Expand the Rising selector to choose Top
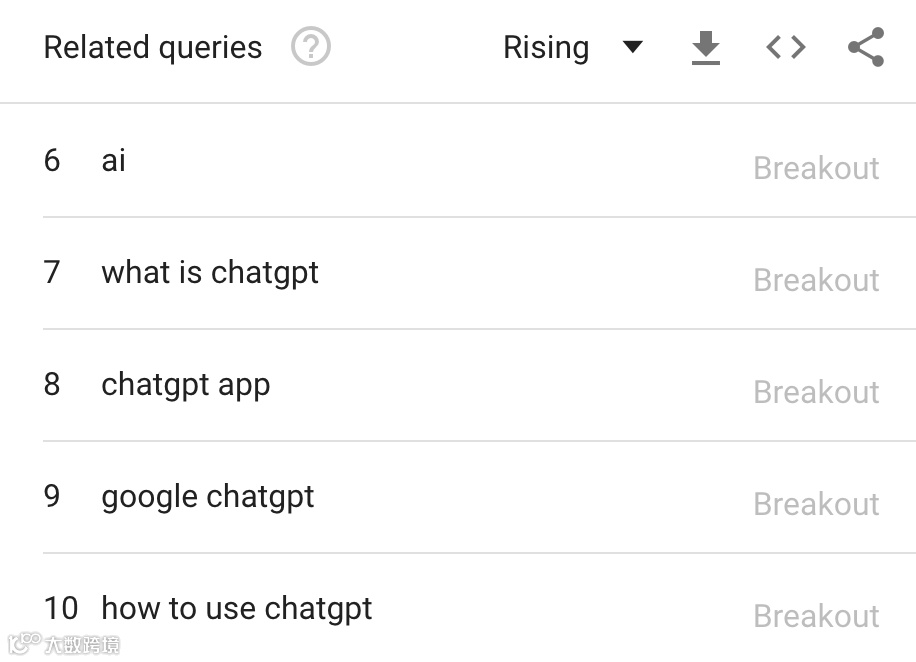 click(x=575, y=46)
